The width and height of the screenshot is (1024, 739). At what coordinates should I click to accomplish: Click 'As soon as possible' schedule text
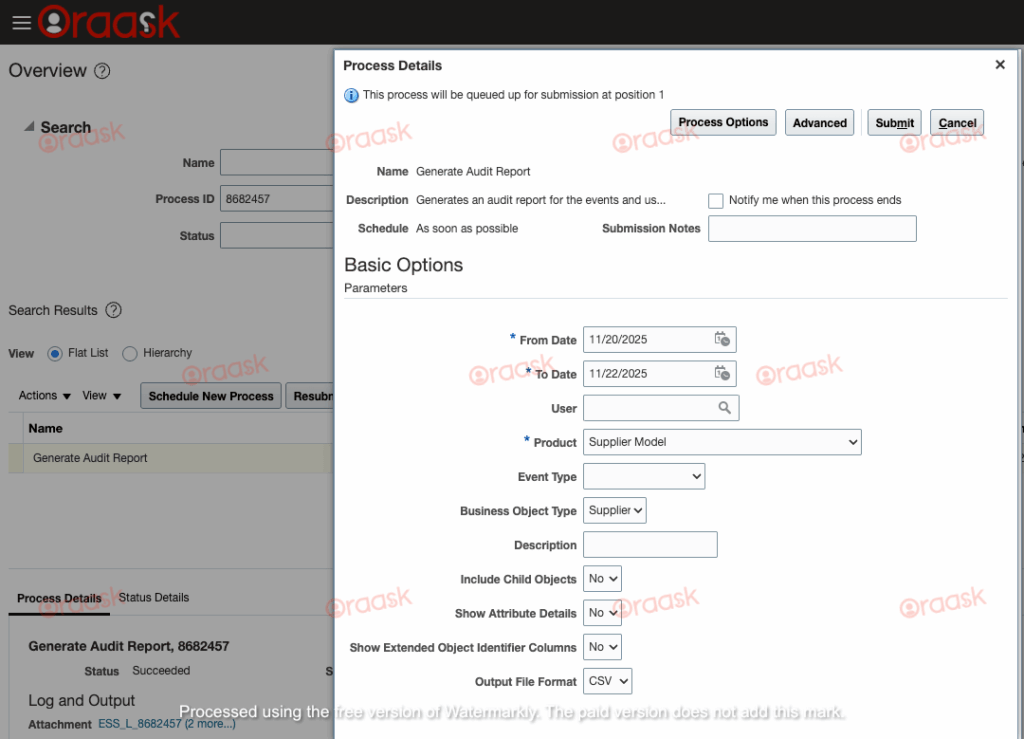(x=467, y=228)
